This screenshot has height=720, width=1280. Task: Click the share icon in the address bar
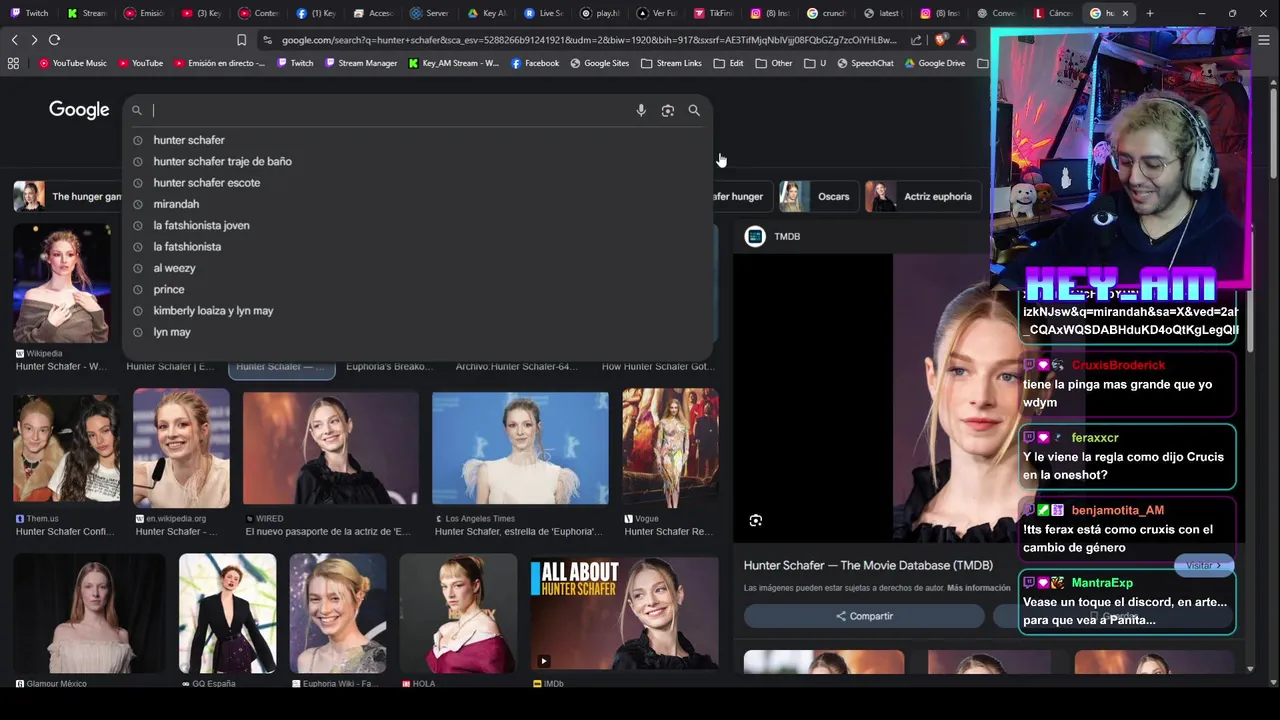[916, 40]
